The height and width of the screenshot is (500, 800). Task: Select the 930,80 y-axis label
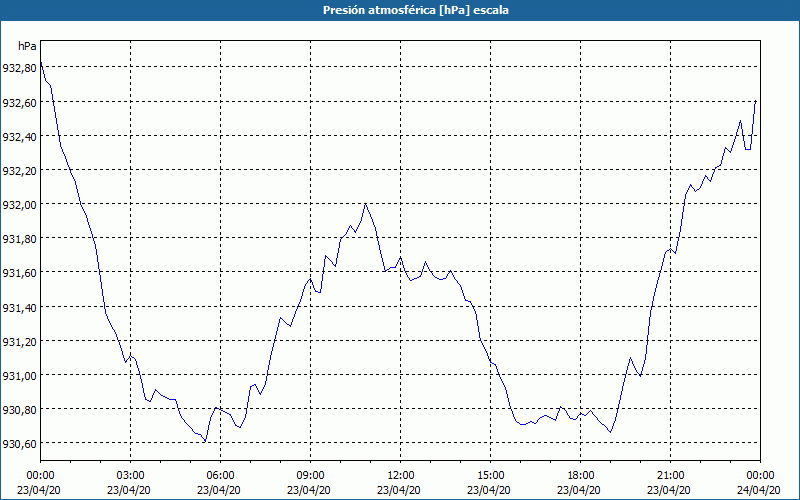[19, 410]
